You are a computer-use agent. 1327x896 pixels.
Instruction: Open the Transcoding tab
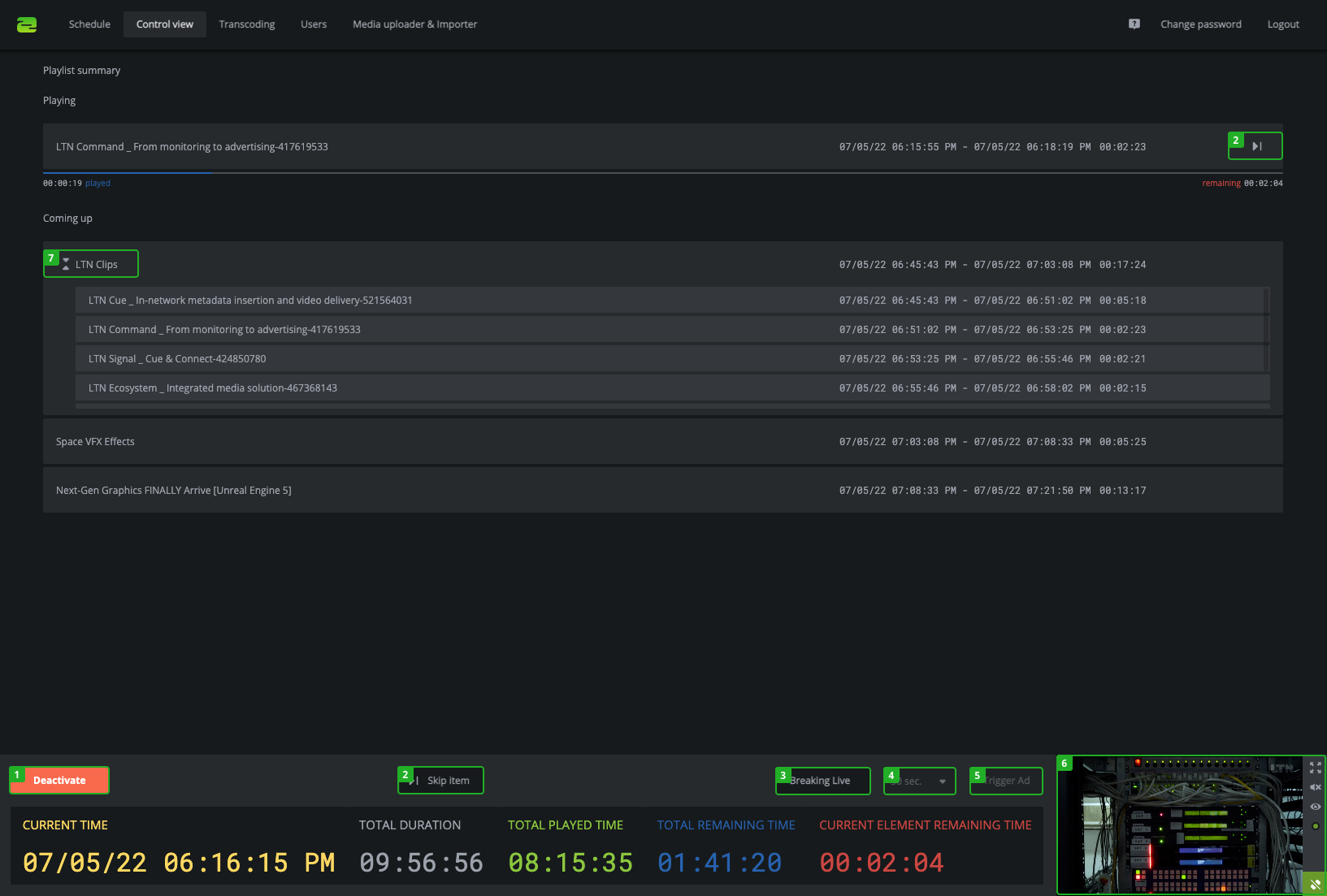[247, 24]
